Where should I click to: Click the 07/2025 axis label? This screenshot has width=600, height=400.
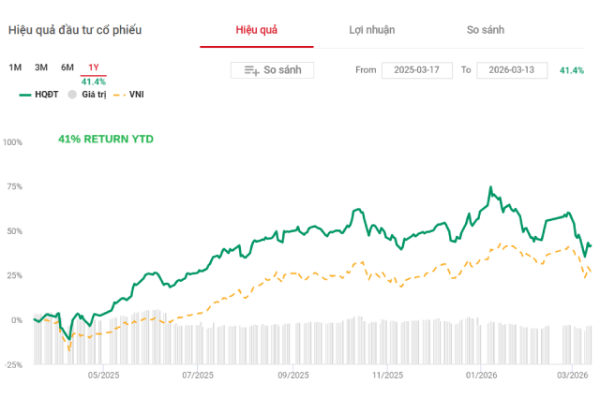click(197, 375)
